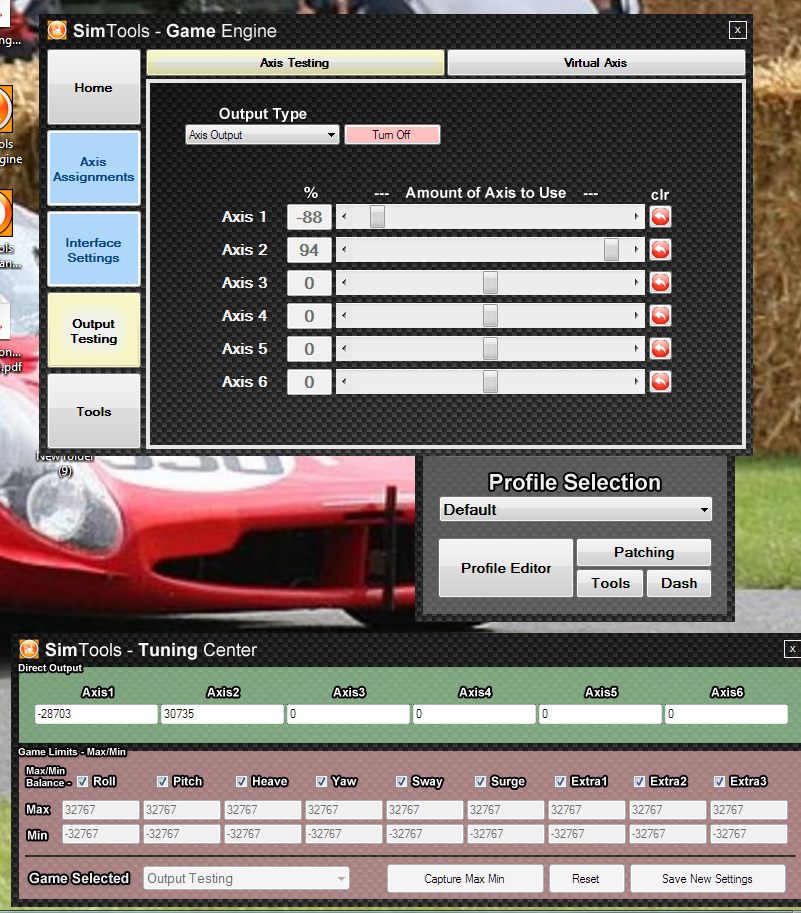Viewport: 801px width, 913px height.
Task: Click the Axis 4 slider thumb
Action: (x=491, y=316)
